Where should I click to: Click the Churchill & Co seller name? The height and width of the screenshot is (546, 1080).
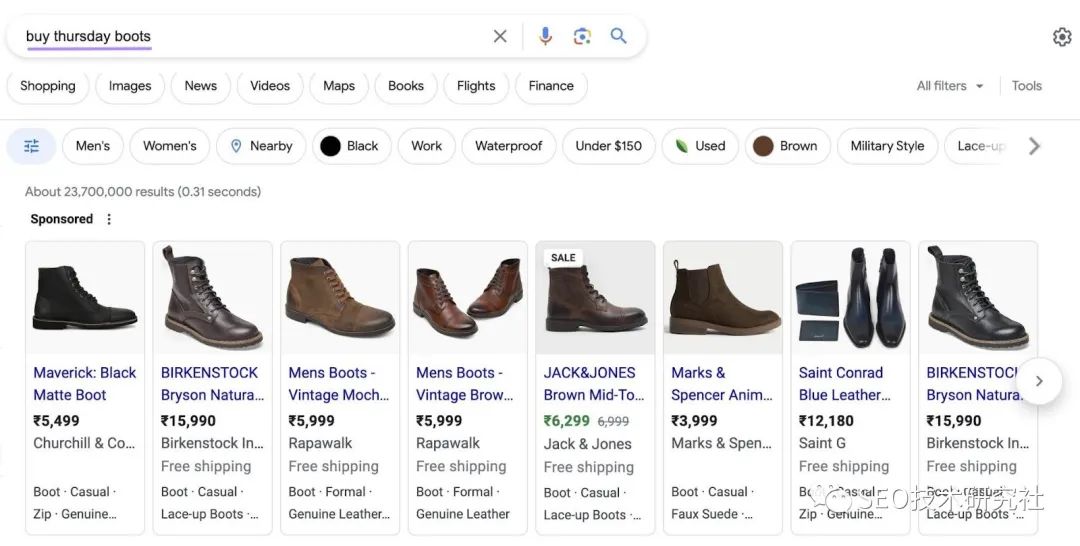(84, 443)
